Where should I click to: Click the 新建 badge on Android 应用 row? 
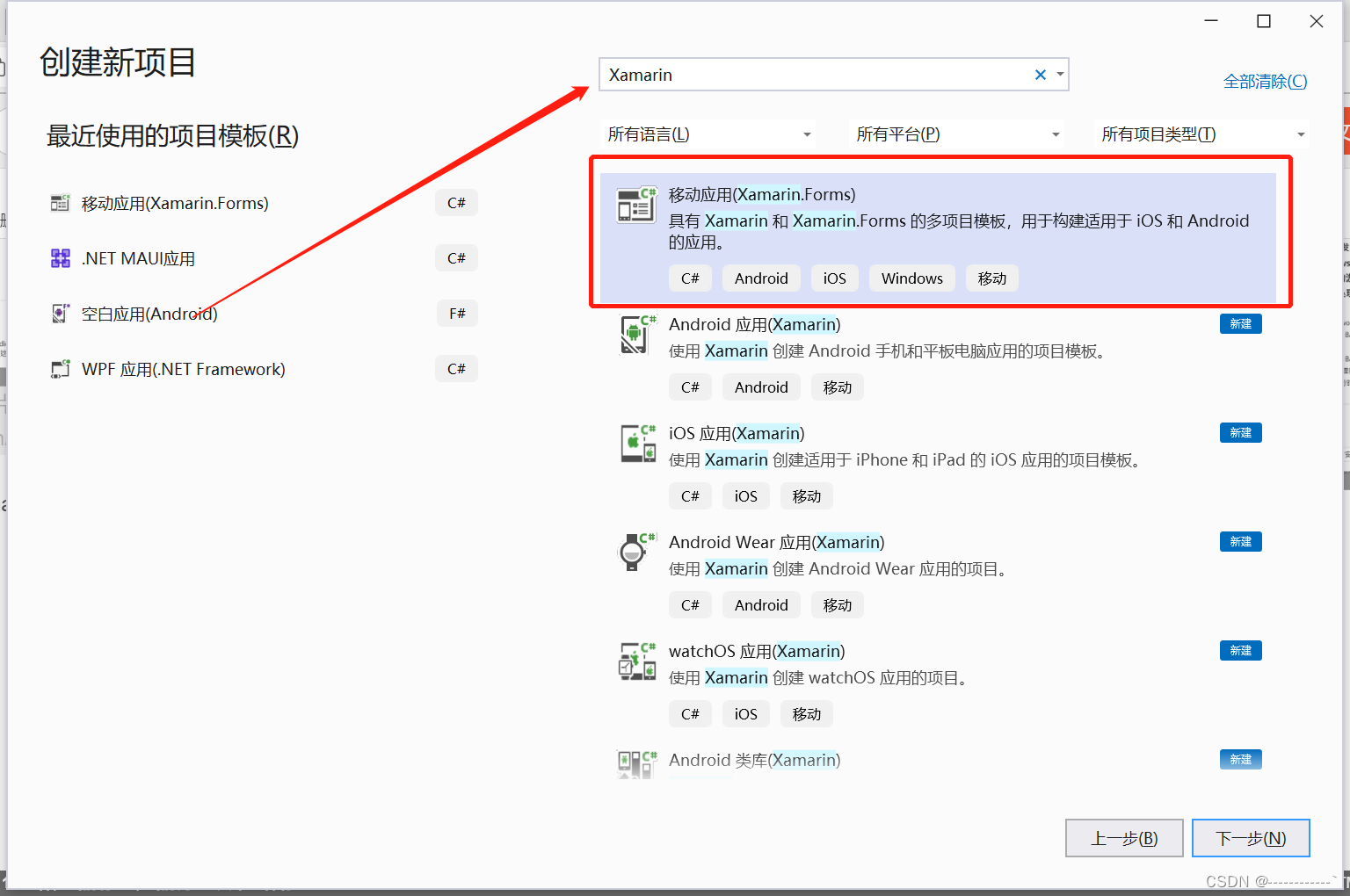[1241, 324]
